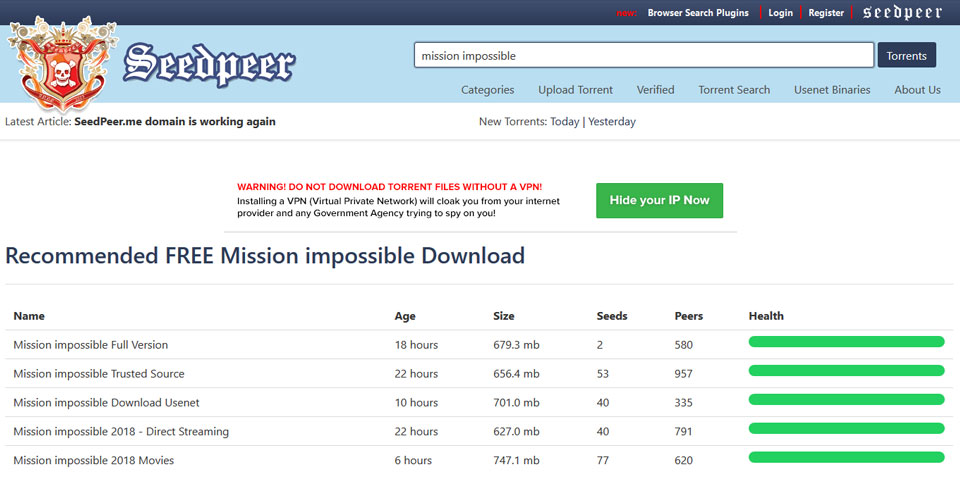This screenshot has height=480, width=960.
Task: Click health bar of Direct Streaming row
Action: [846, 428]
